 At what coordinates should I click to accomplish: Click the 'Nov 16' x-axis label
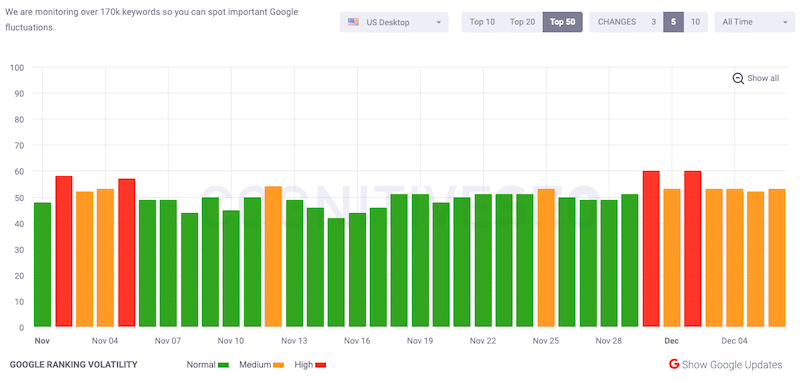(357, 341)
